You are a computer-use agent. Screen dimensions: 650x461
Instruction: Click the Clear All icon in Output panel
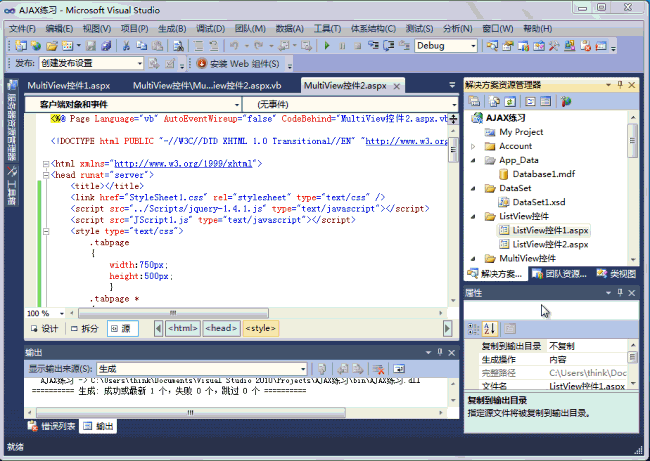tap(378, 369)
